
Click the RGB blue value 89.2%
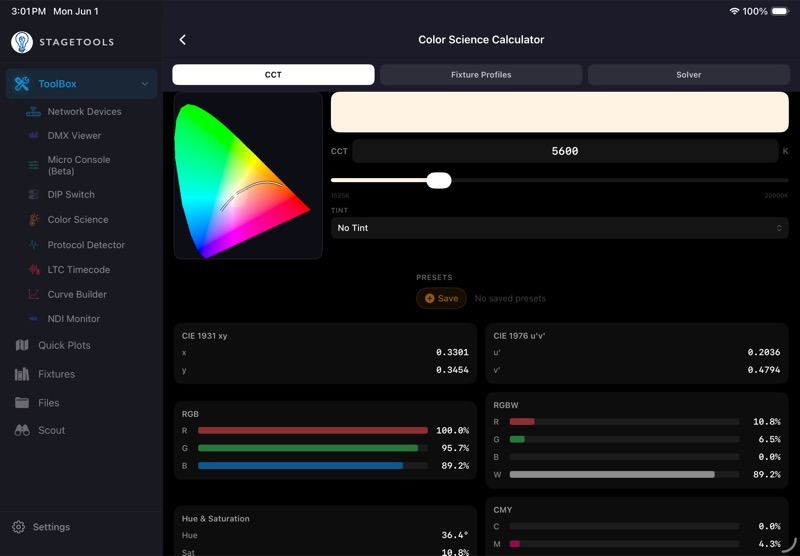(455, 466)
